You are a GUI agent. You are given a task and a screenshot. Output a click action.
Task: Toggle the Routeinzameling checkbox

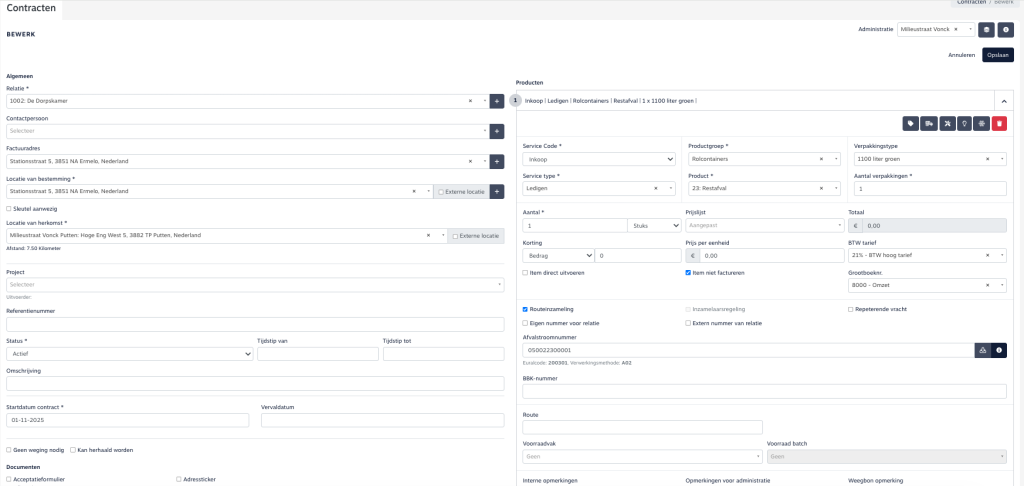coord(526,309)
